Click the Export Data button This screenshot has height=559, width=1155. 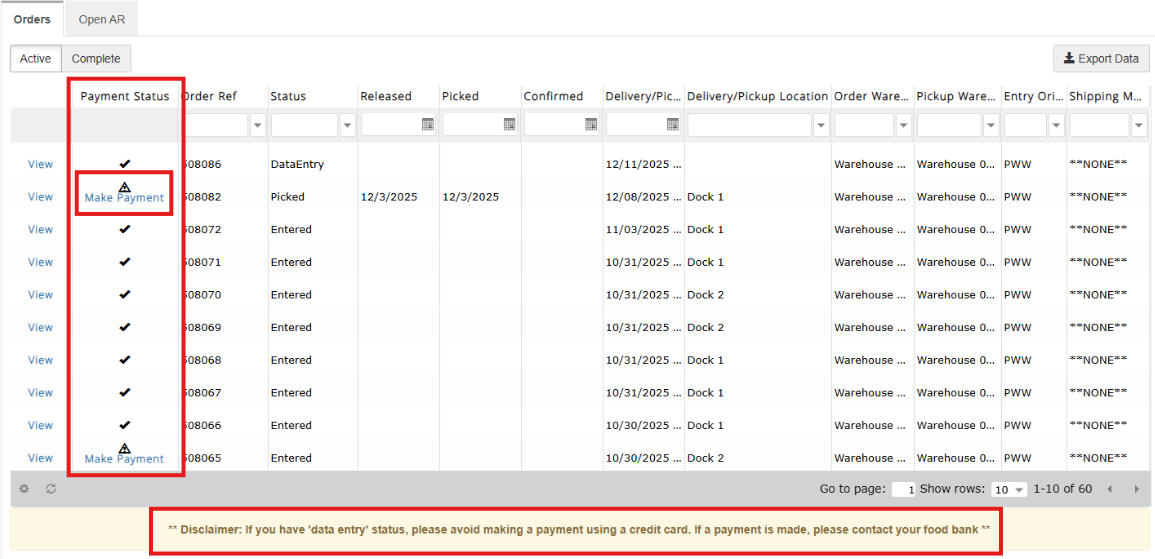pyautogui.click(x=1101, y=59)
